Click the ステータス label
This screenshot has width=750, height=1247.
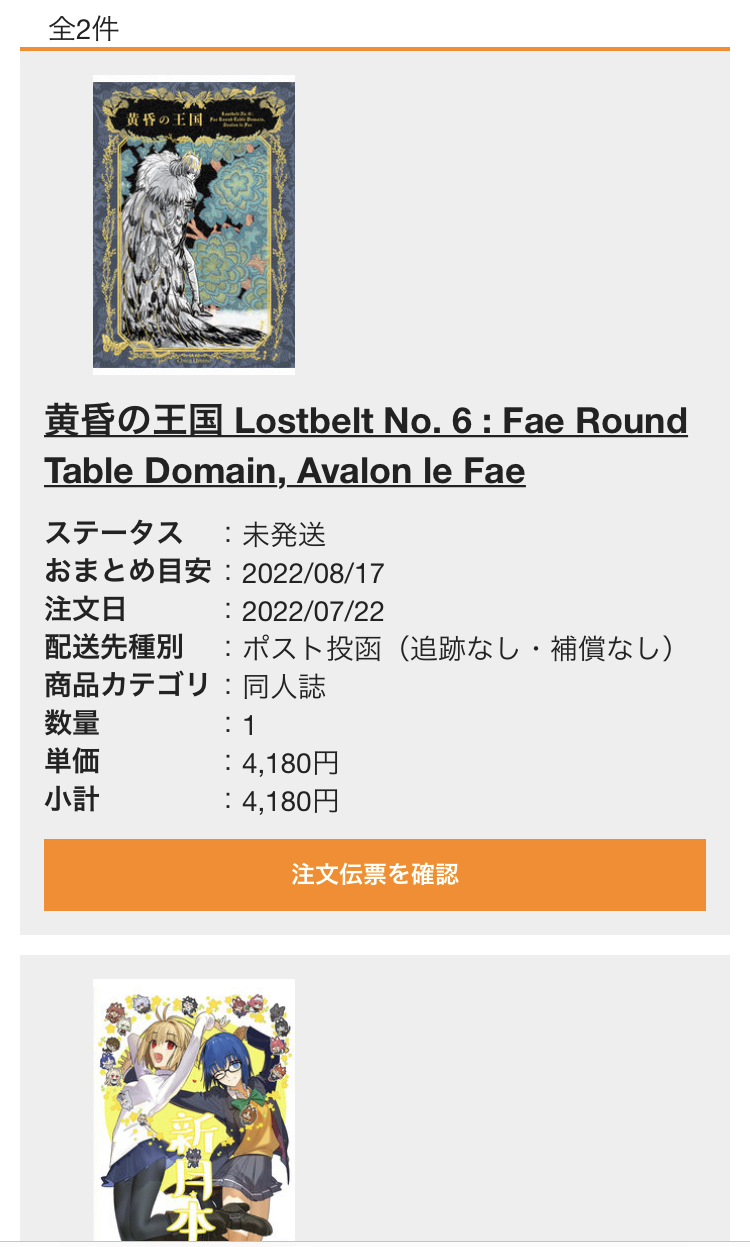pyautogui.click(x=113, y=534)
